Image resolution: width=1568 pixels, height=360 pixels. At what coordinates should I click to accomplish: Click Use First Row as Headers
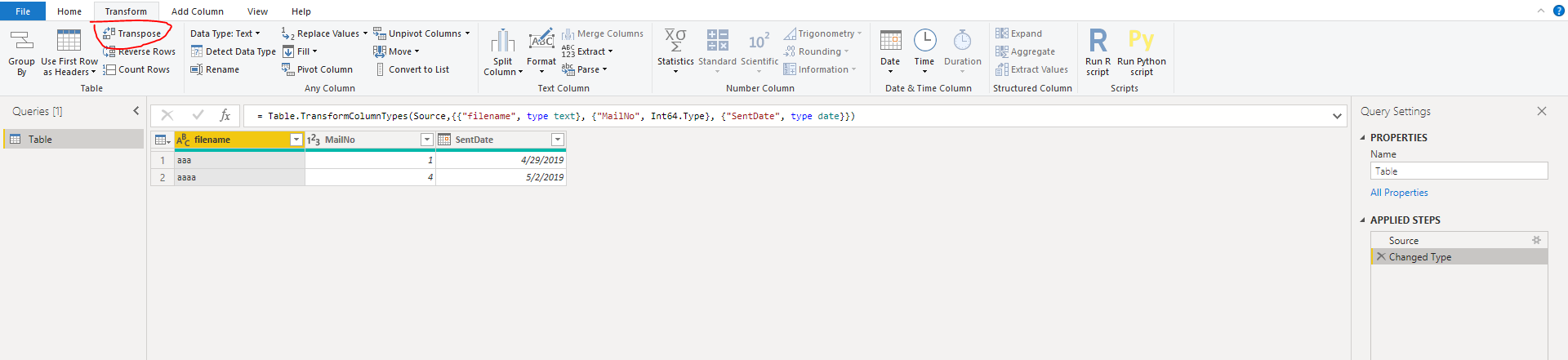click(x=69, y=52)
